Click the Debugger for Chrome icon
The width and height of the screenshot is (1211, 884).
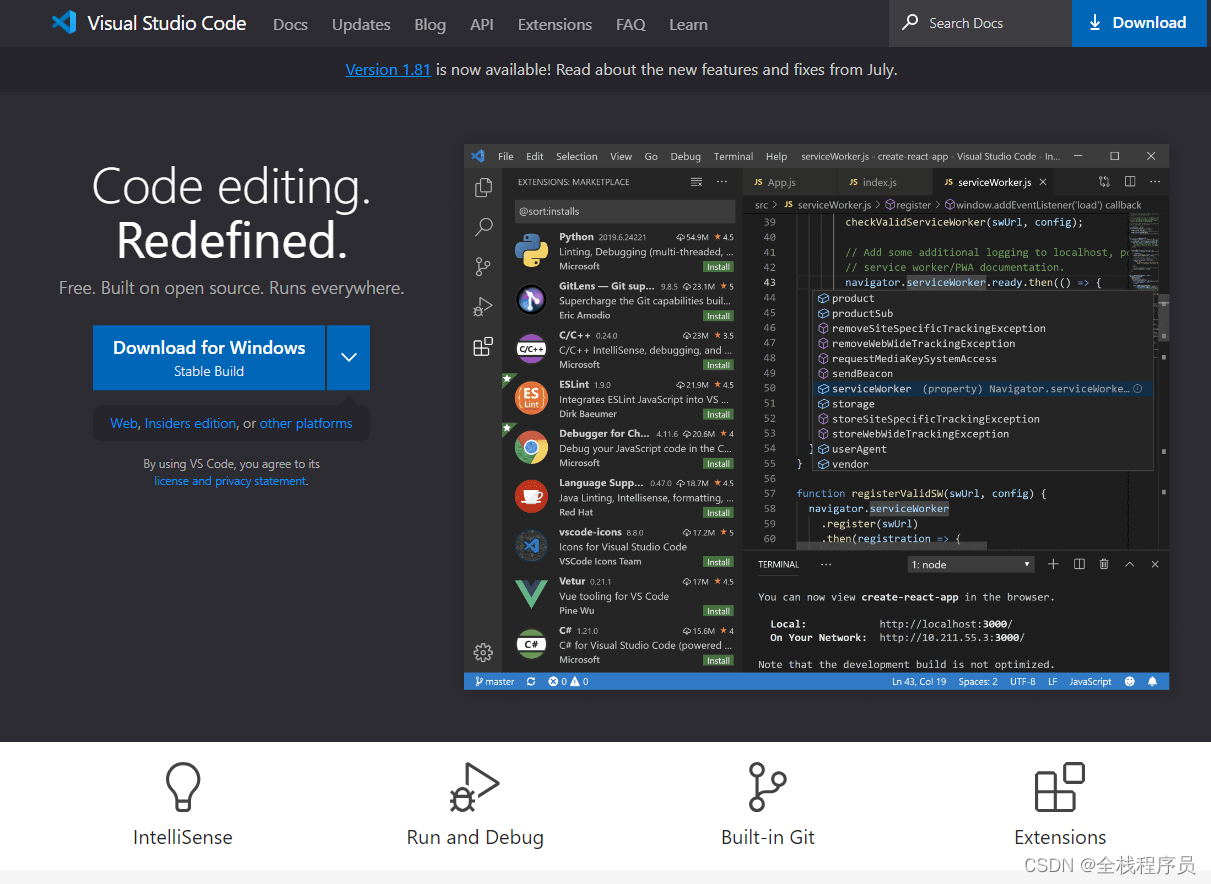click(x=531, y=447)
